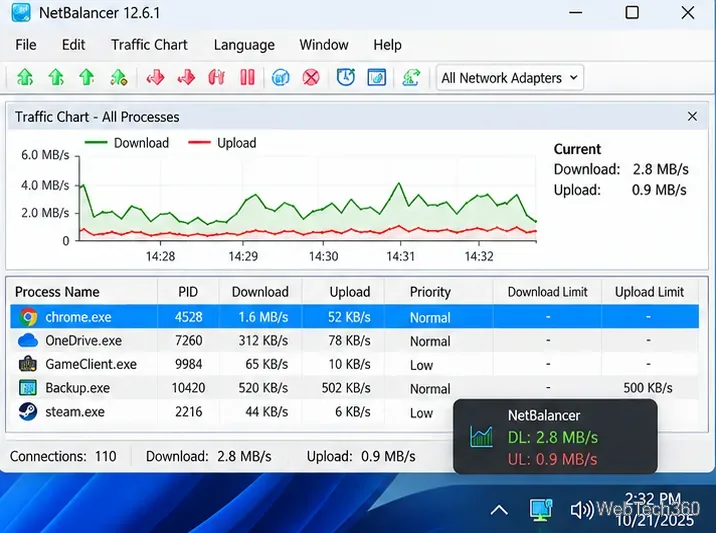Viewport: 716px width, 533px height.
Task: Click the red crossed-circle block icon
Action: click(311, 78)
